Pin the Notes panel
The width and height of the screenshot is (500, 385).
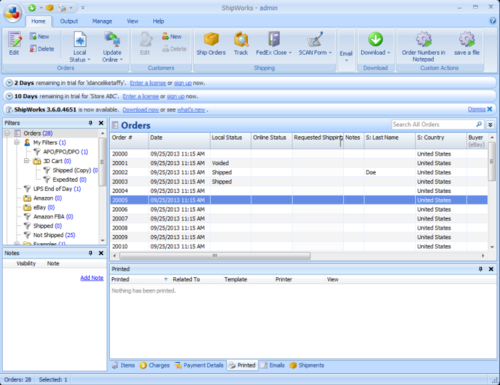(x=90, y=253)
